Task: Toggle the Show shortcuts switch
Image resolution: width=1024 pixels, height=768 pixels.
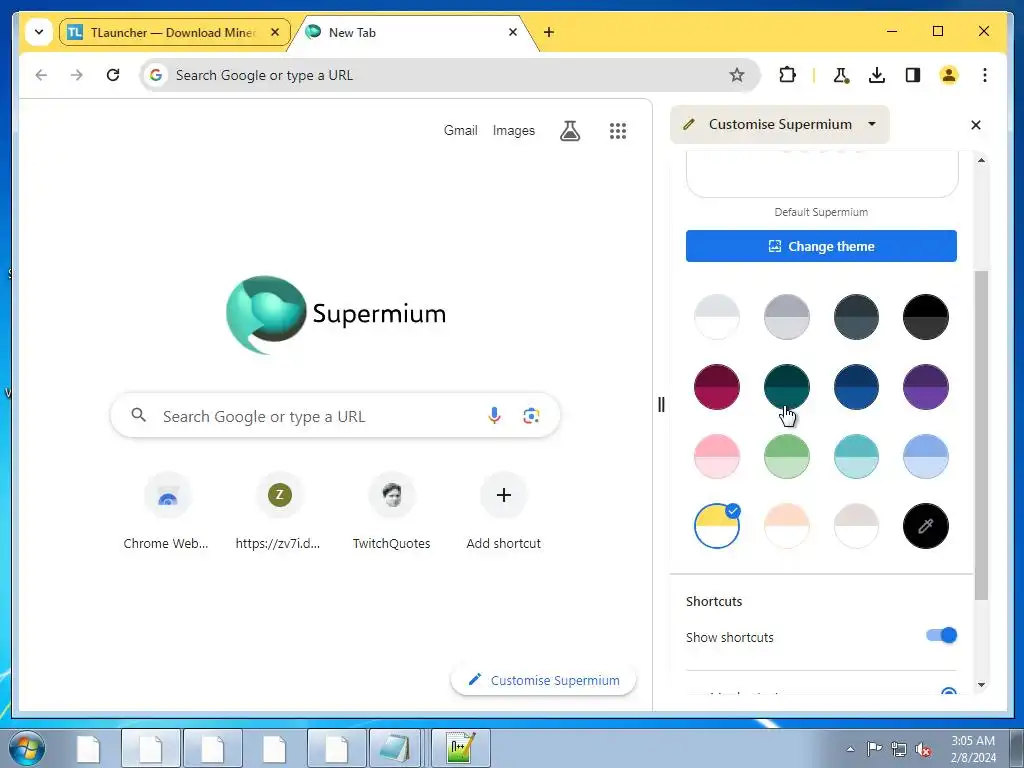Action: click(941, 635)
